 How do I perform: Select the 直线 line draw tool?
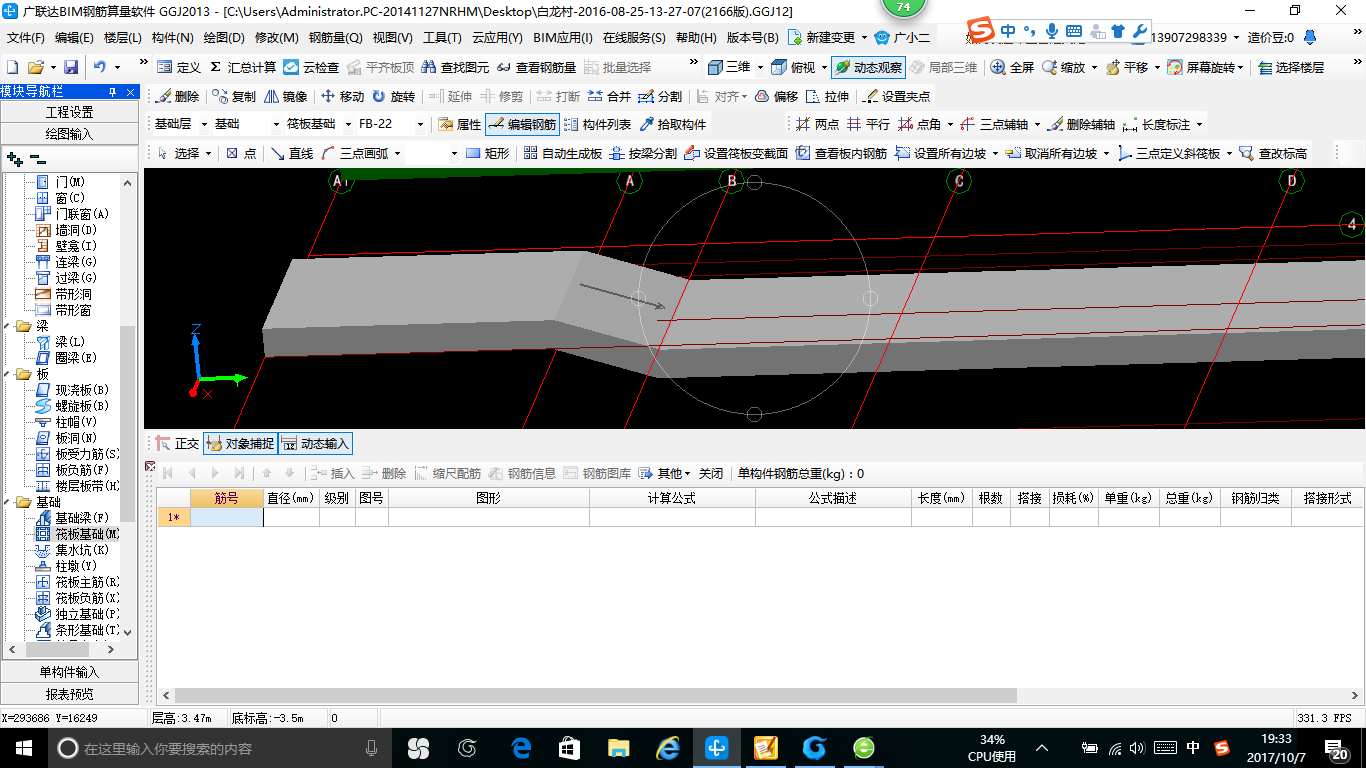pos(292,153)
